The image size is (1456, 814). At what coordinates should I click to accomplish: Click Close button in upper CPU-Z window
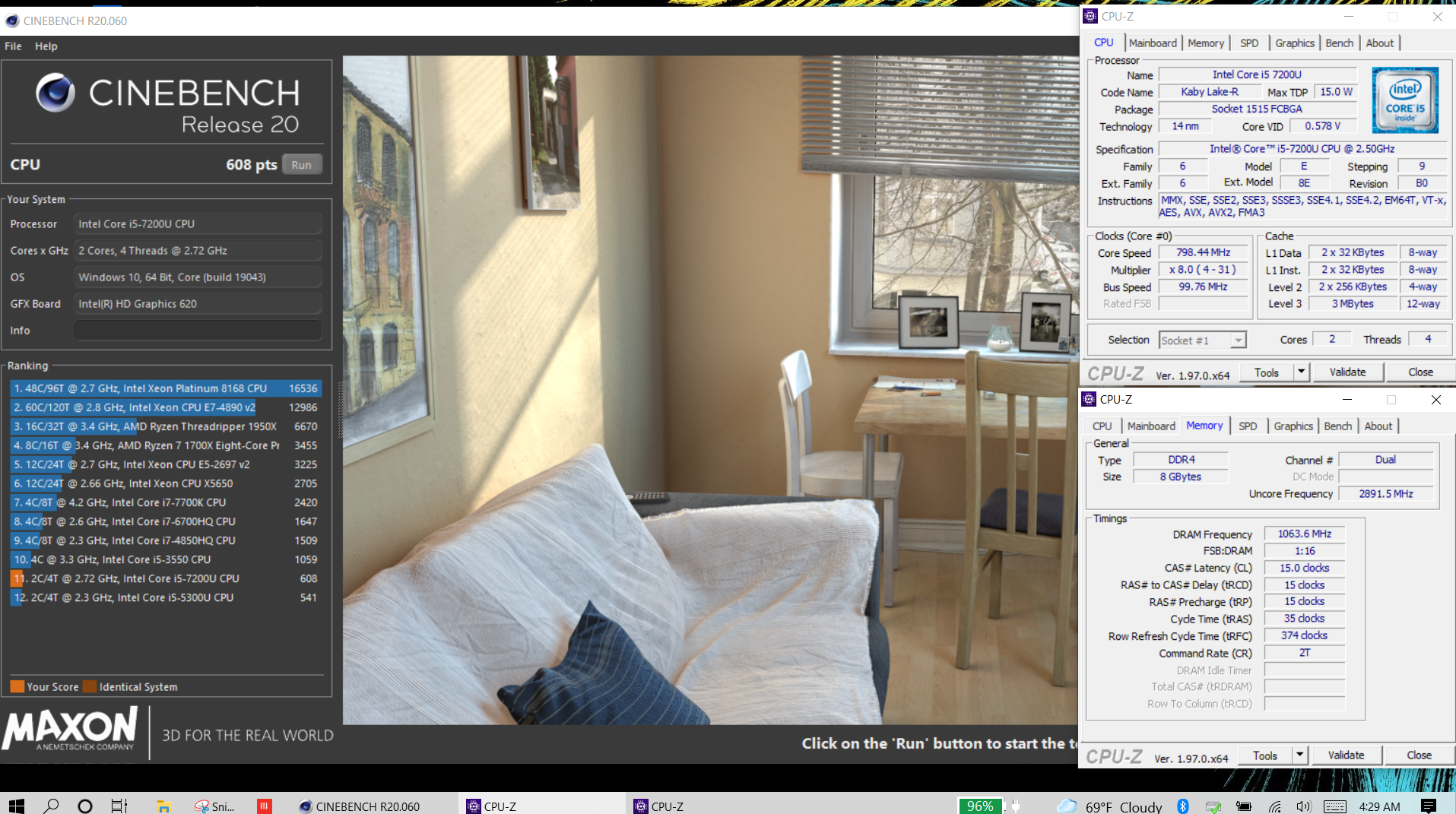tap(1420, 372)
